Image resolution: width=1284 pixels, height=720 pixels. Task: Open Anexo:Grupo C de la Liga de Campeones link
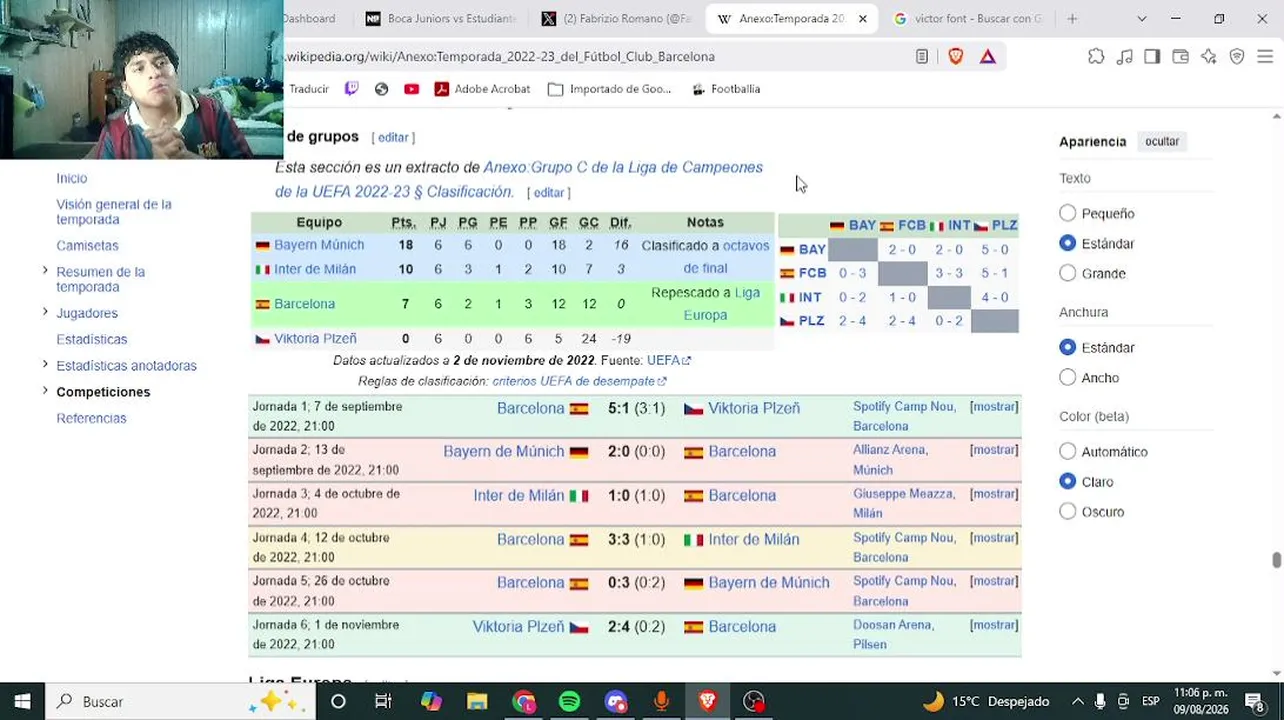tap(623, 167)
